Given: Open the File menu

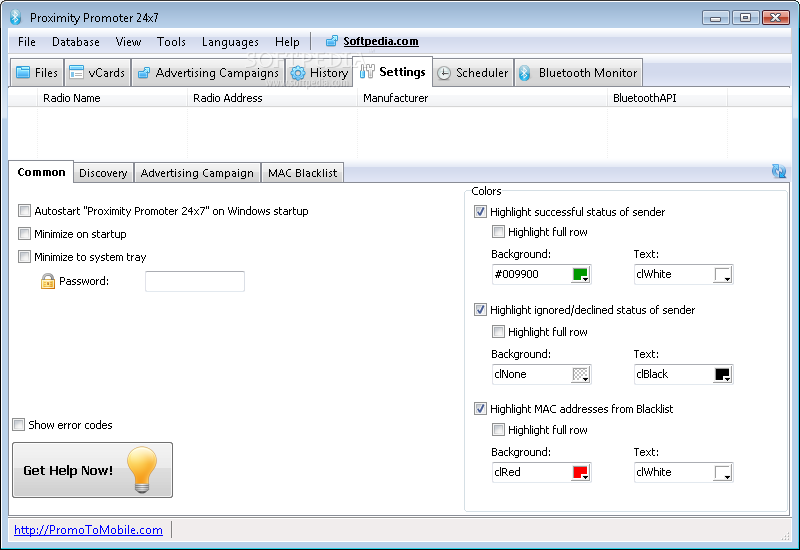Looking at the screenshot, I should pyautogui.click(x=27, y=42).
